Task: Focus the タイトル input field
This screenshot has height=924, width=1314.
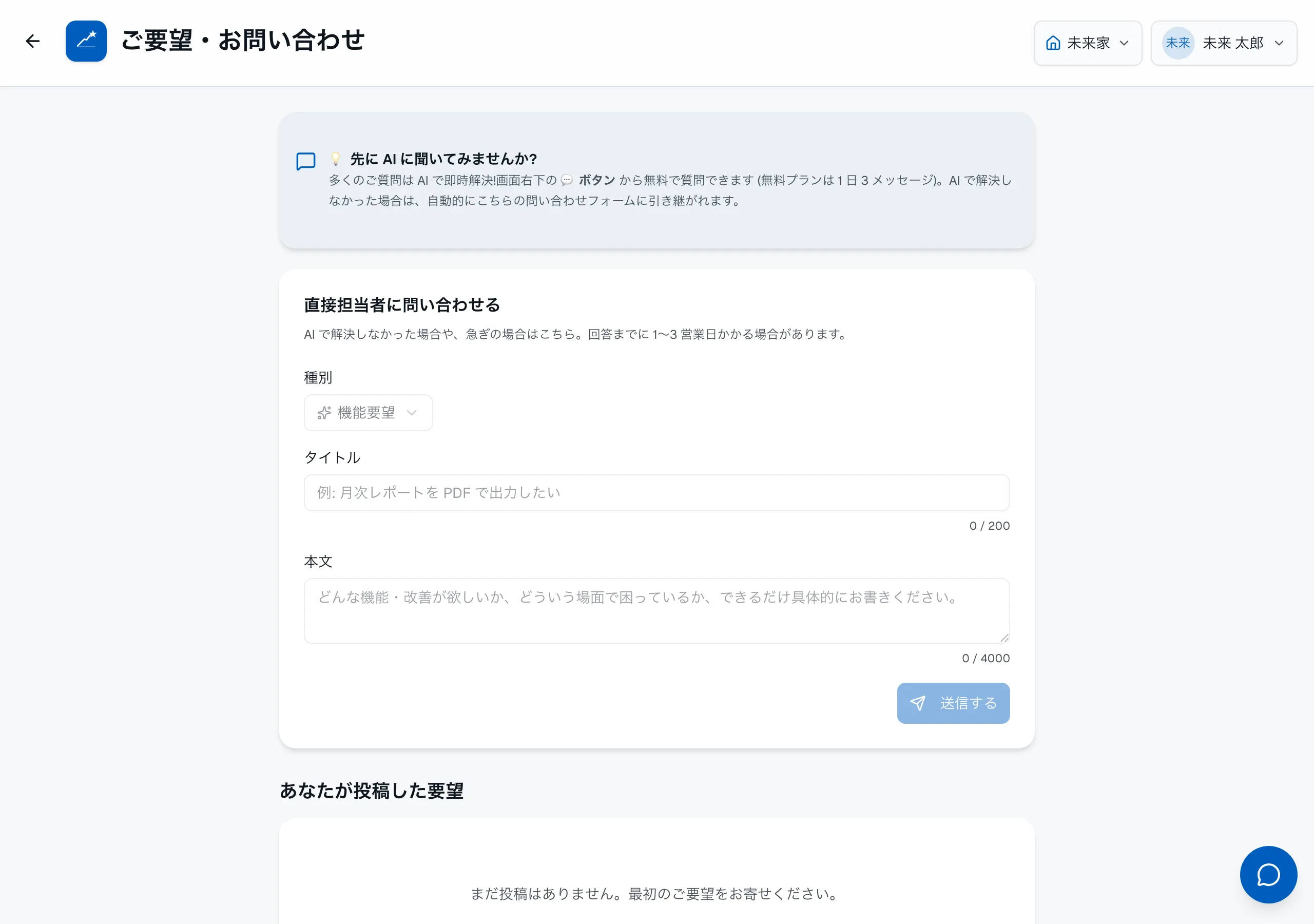Action: coord(656,493)
